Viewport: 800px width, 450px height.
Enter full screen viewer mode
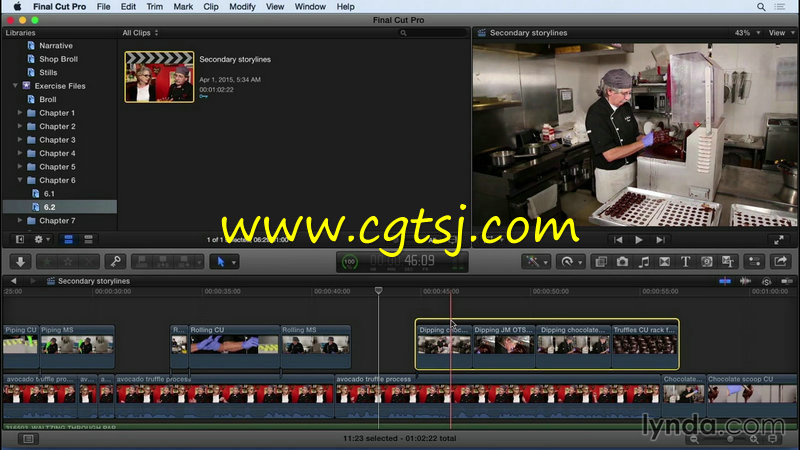point(779,240)
